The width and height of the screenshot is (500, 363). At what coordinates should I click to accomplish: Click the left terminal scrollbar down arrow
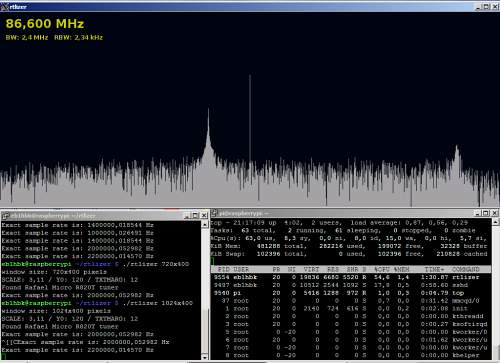pos(205,357)
